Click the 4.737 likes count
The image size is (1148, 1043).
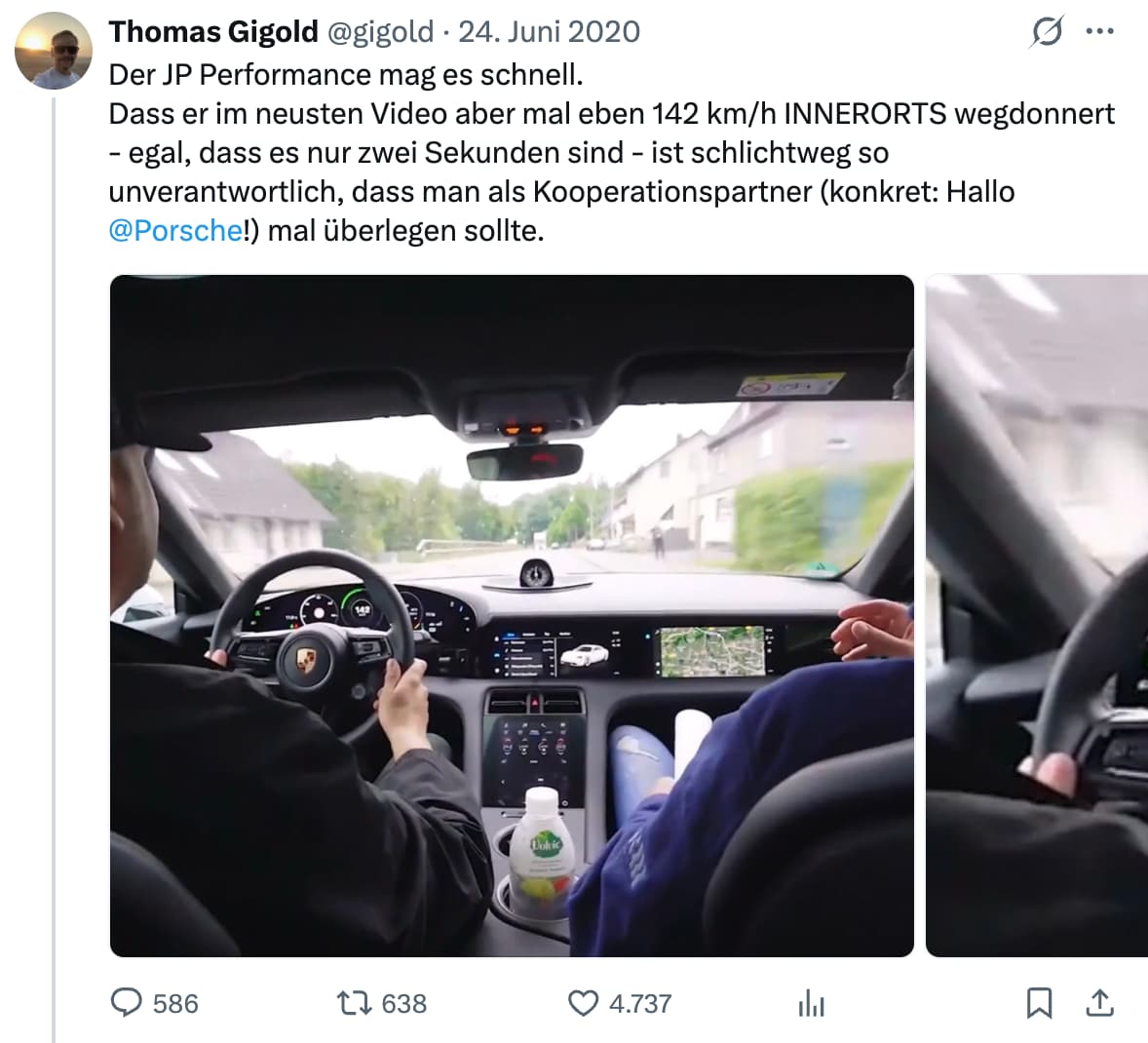tap(640, 1003)
